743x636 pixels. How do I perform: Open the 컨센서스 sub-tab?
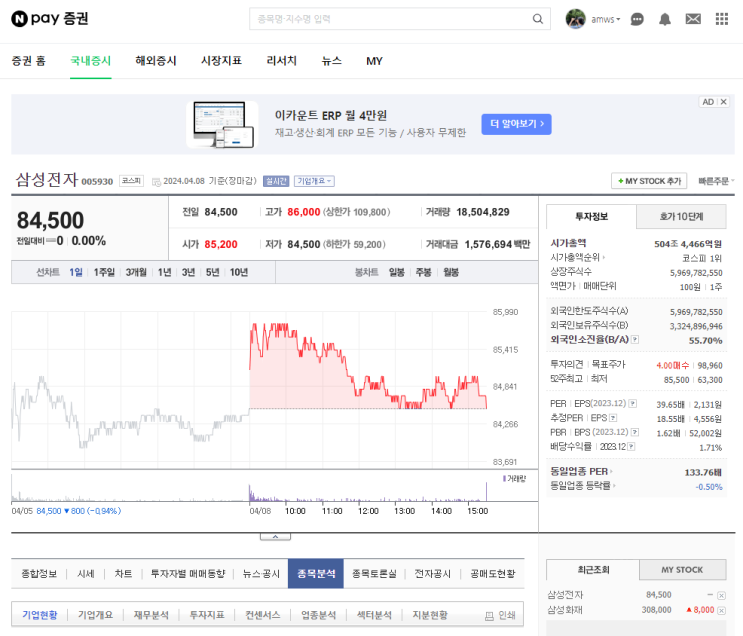pyautogui.click(x=263, y=615)
